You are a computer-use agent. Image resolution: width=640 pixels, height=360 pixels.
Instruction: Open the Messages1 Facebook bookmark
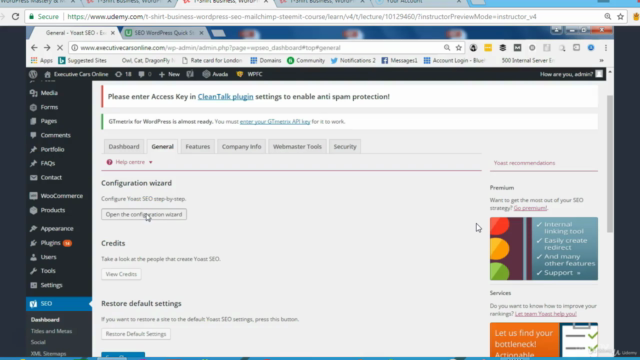(x=399, y=60)
